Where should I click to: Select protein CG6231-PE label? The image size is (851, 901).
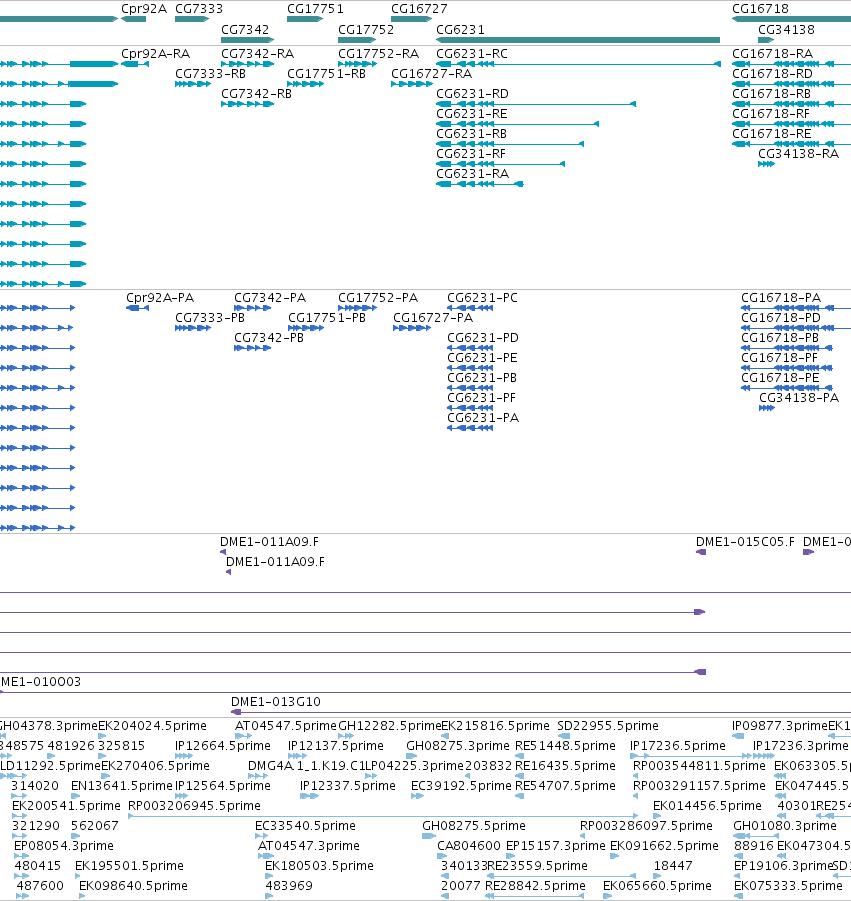[482, 357]
